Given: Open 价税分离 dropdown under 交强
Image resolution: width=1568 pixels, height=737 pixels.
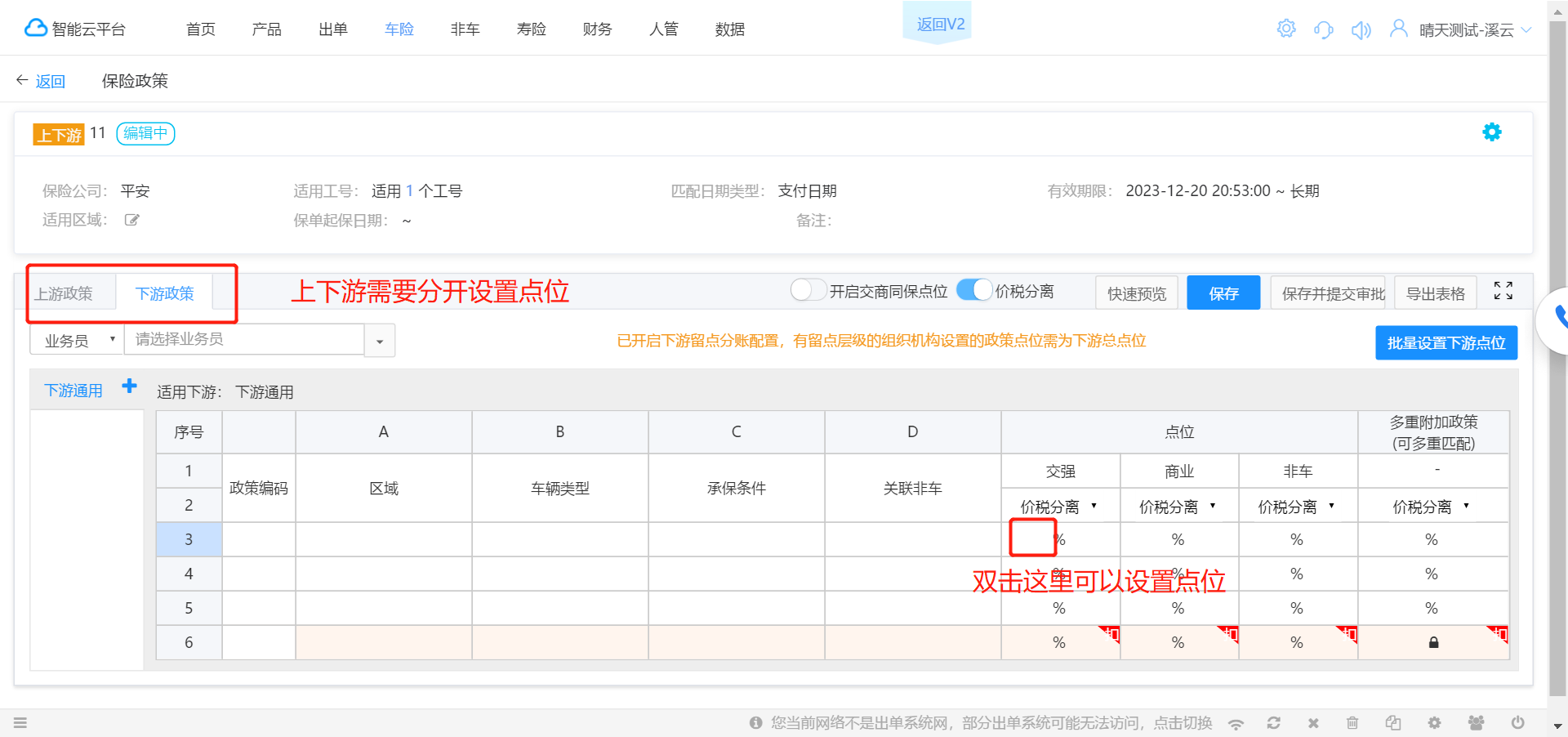Looking at the screenshot, I should click(x=1059, y=507).
